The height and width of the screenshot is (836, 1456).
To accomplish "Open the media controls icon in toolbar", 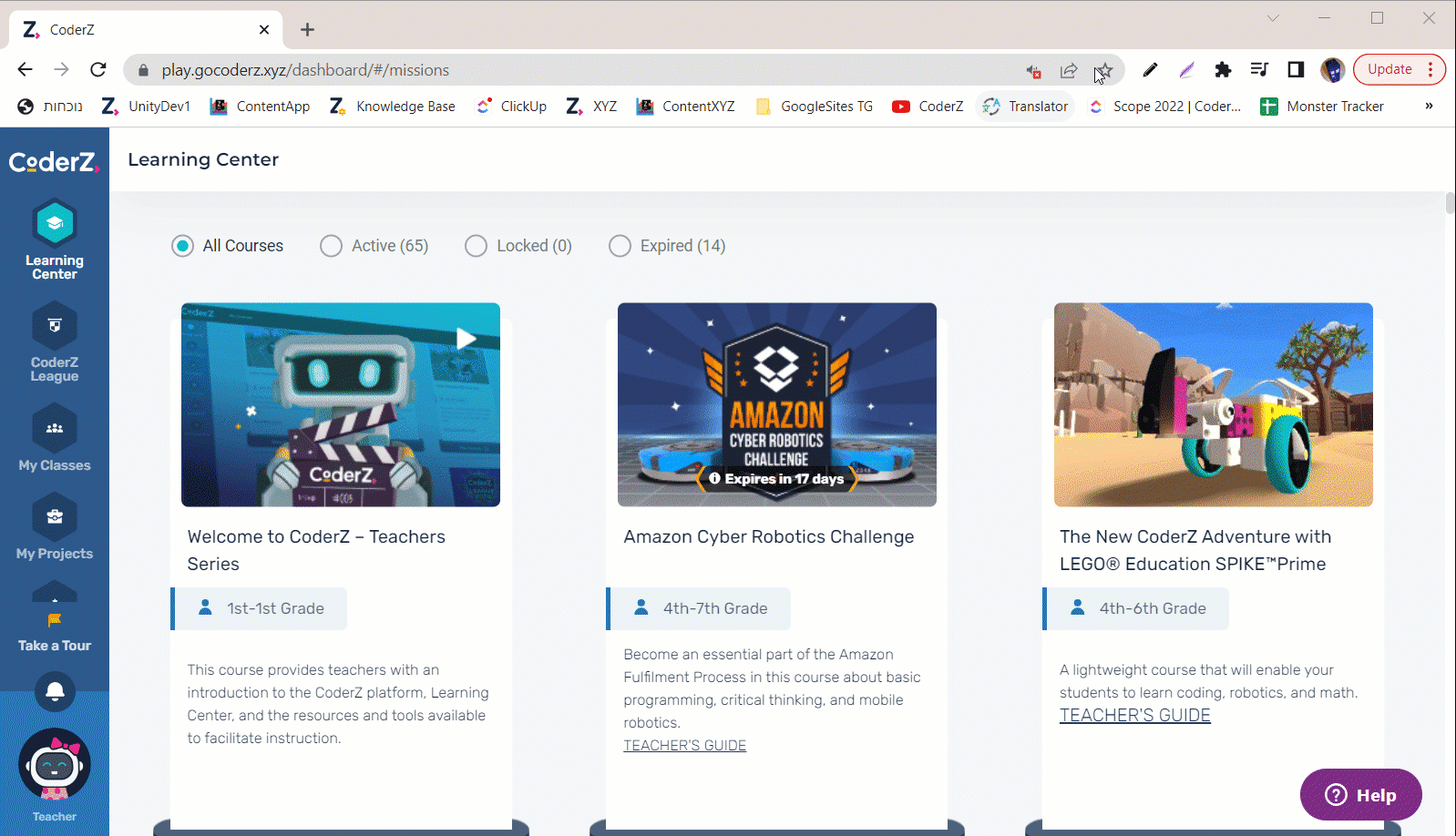I will tap(1259, 69).
